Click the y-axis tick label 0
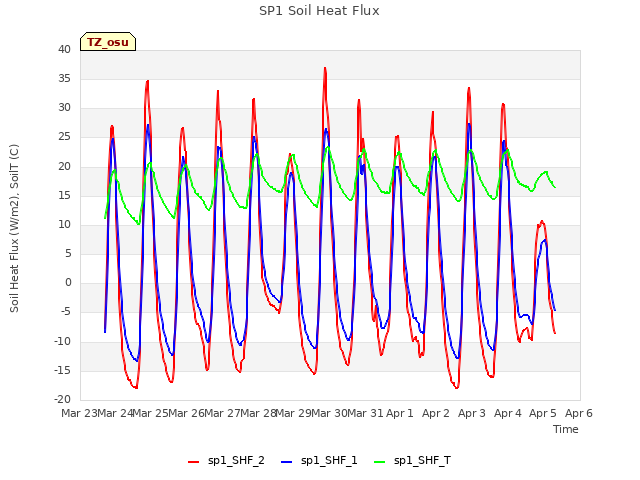Viewport: 640px width, 480px height. pyautogui.click(x=68, y=282)
